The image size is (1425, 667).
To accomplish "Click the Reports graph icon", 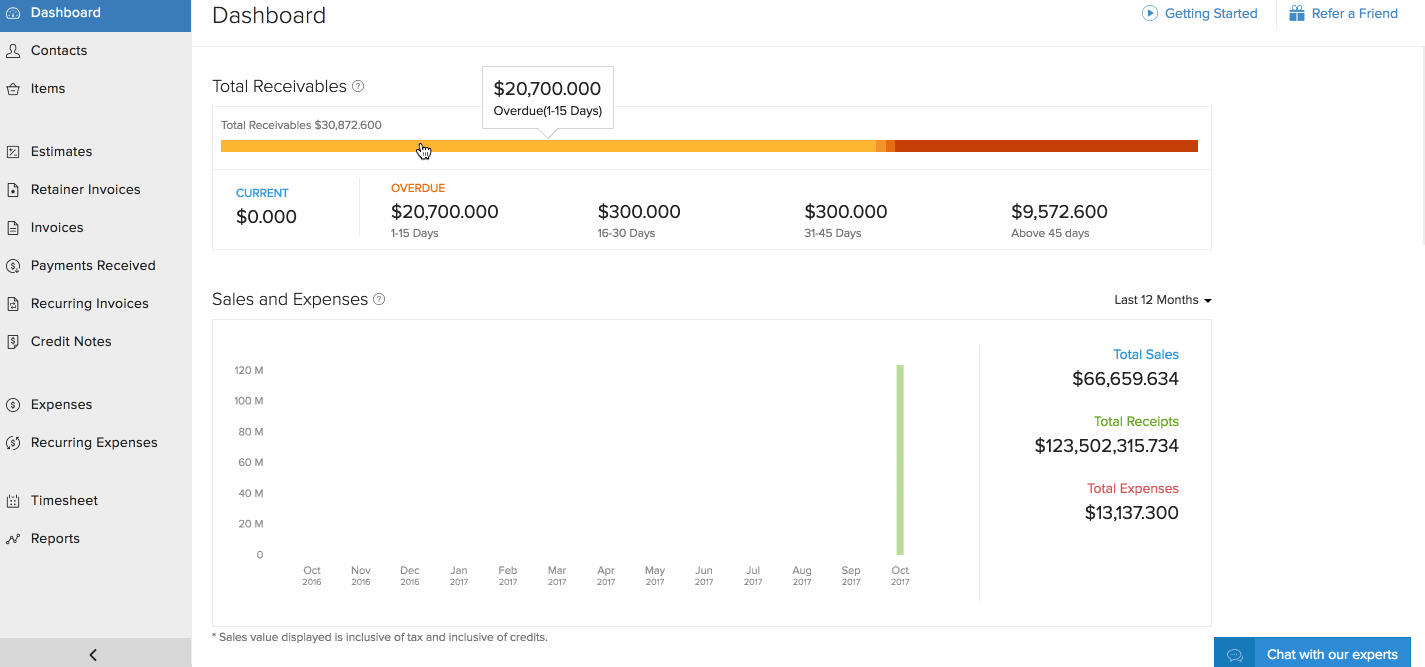I will coord(13,539).
